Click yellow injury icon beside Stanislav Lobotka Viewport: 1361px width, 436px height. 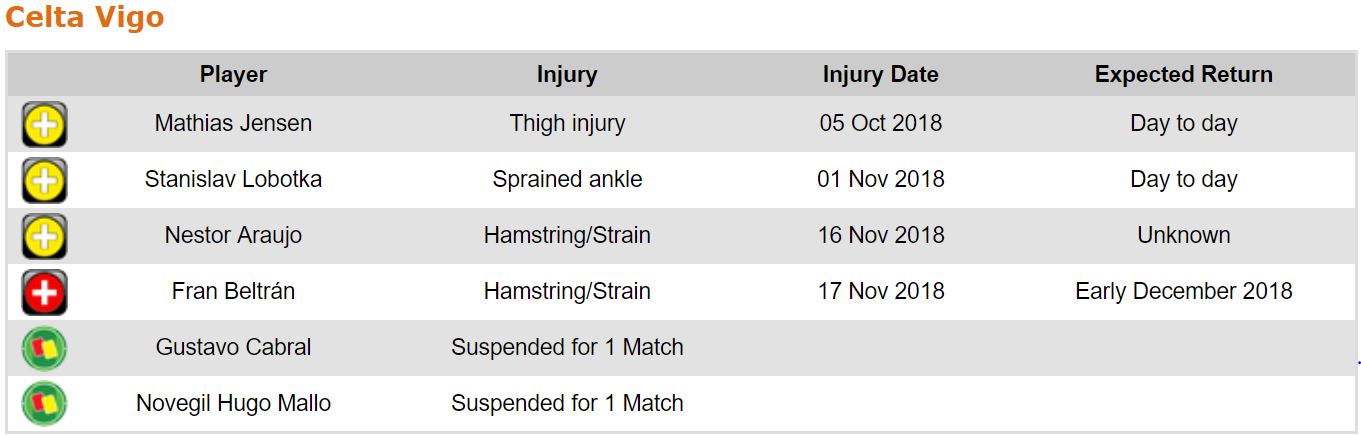(x=44, y=181)
